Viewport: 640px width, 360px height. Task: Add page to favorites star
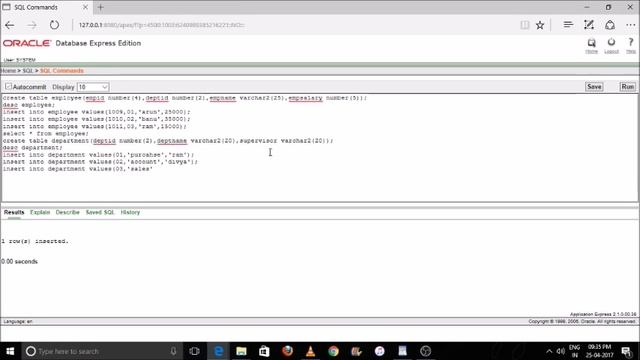coord(540,25)
